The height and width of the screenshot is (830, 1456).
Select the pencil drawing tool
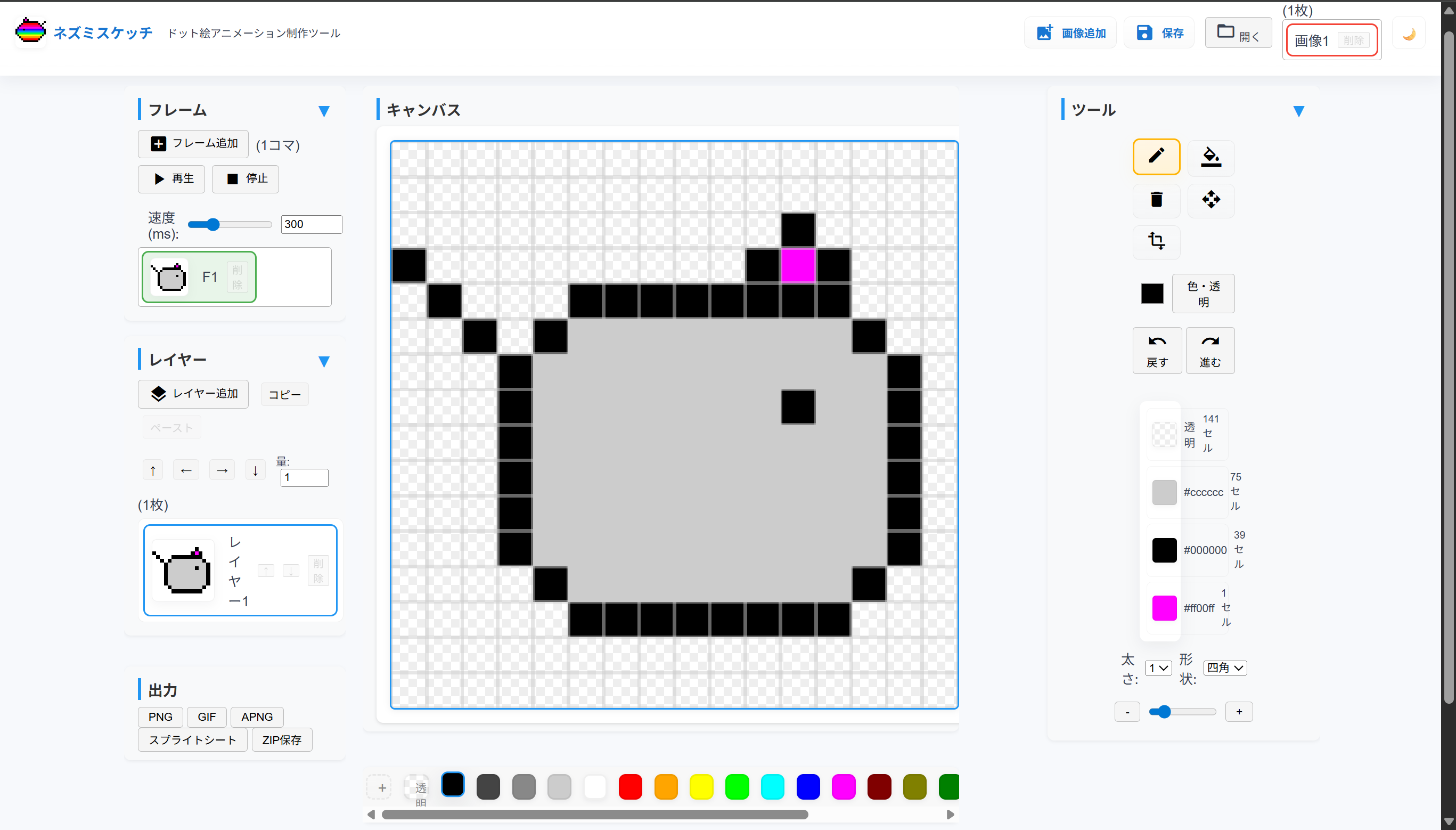1156,156
